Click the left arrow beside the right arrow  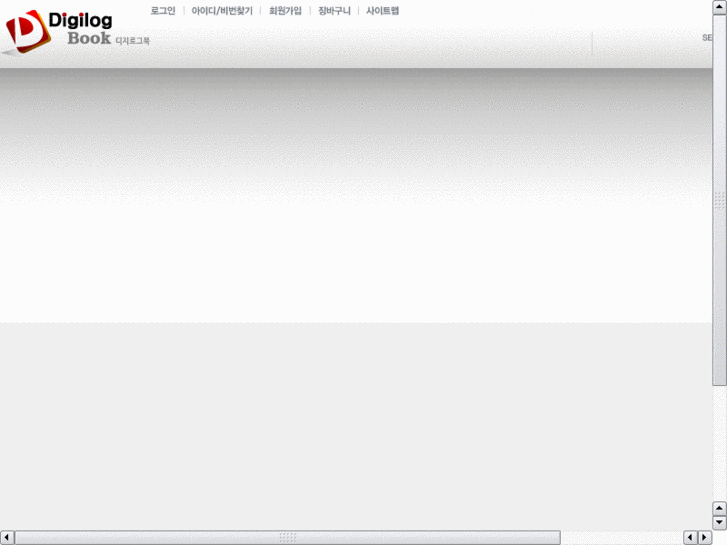click(x=690, y=537)
